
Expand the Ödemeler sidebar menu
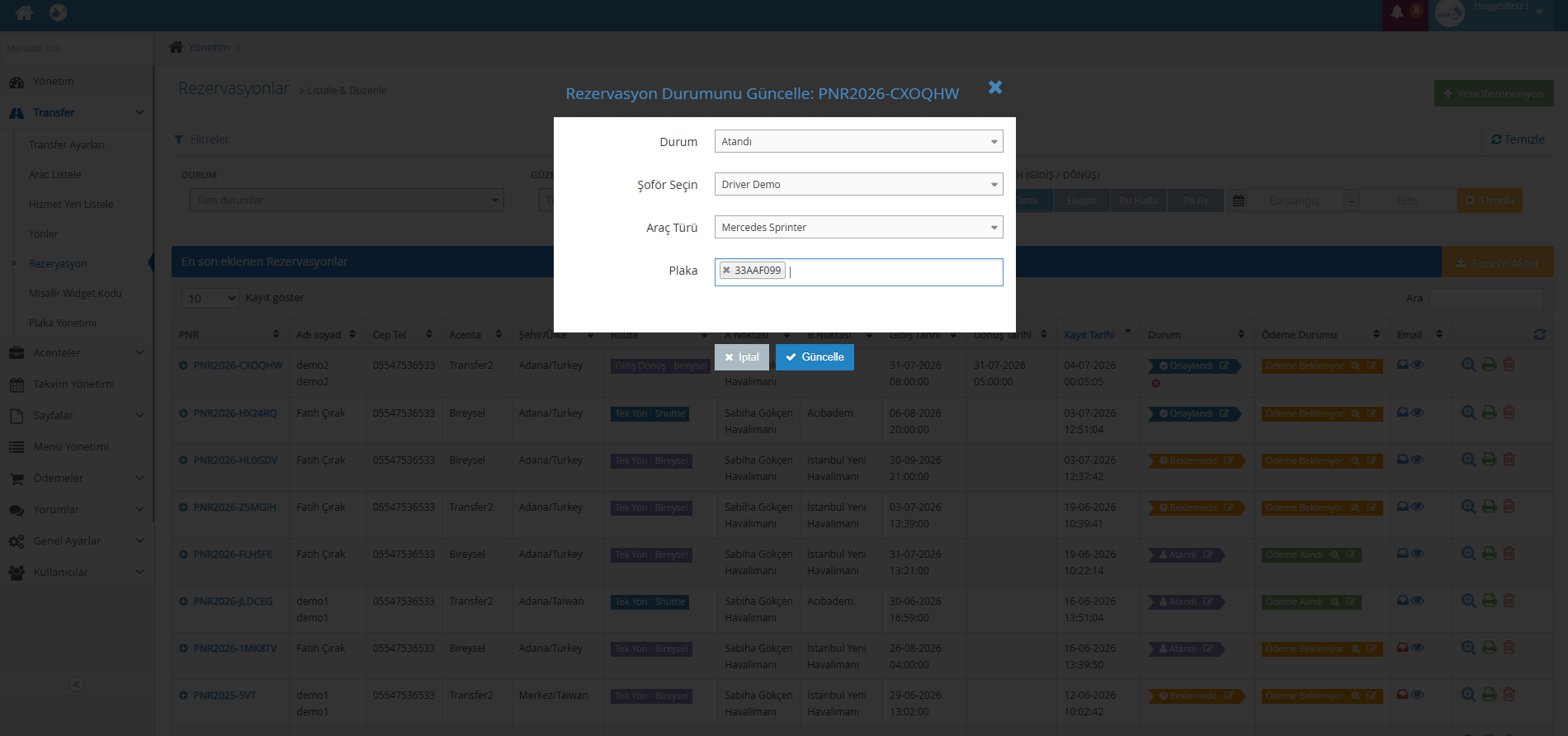coord(76,479)
